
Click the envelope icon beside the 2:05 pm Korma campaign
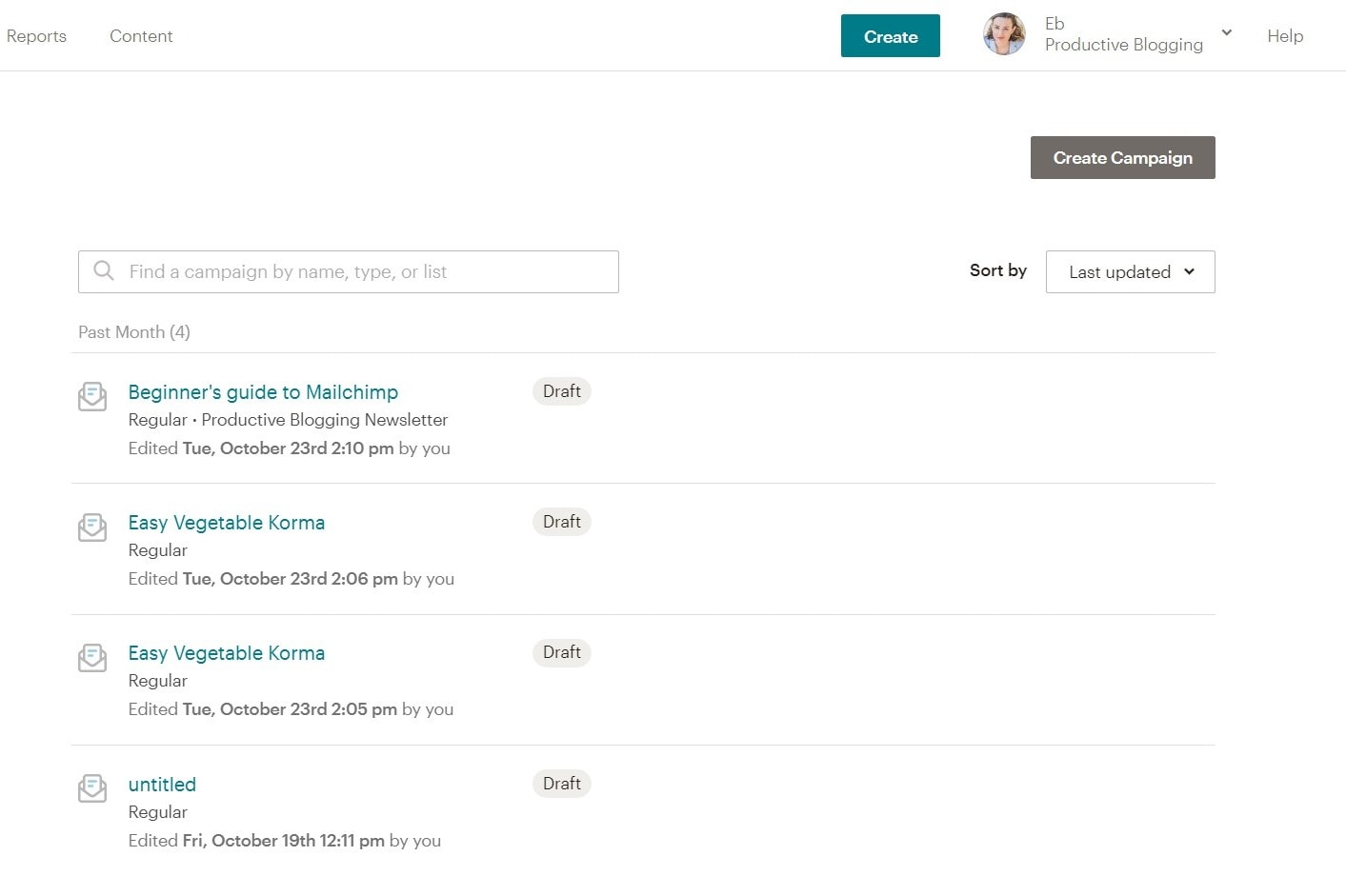(92, 657)
